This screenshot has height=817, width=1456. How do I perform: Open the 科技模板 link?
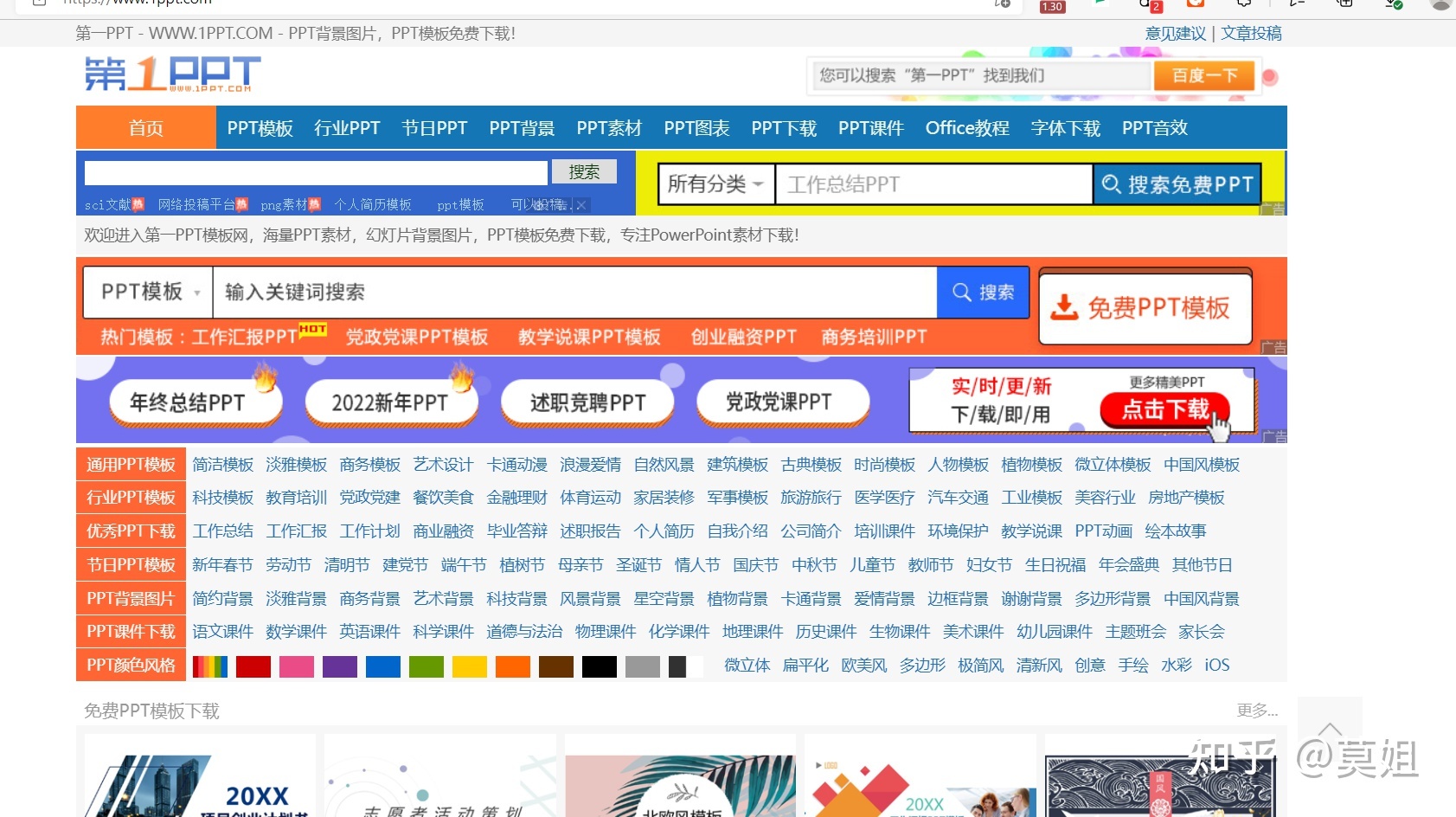223,498
